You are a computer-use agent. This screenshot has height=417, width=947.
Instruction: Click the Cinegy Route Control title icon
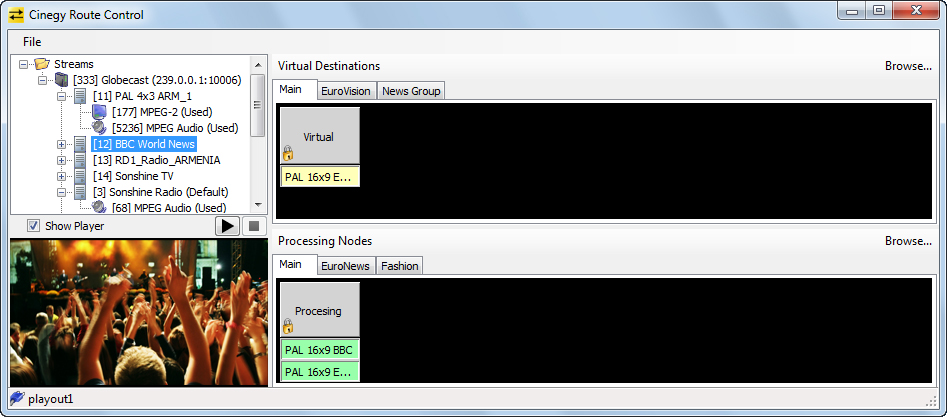(x=16, y=15)
